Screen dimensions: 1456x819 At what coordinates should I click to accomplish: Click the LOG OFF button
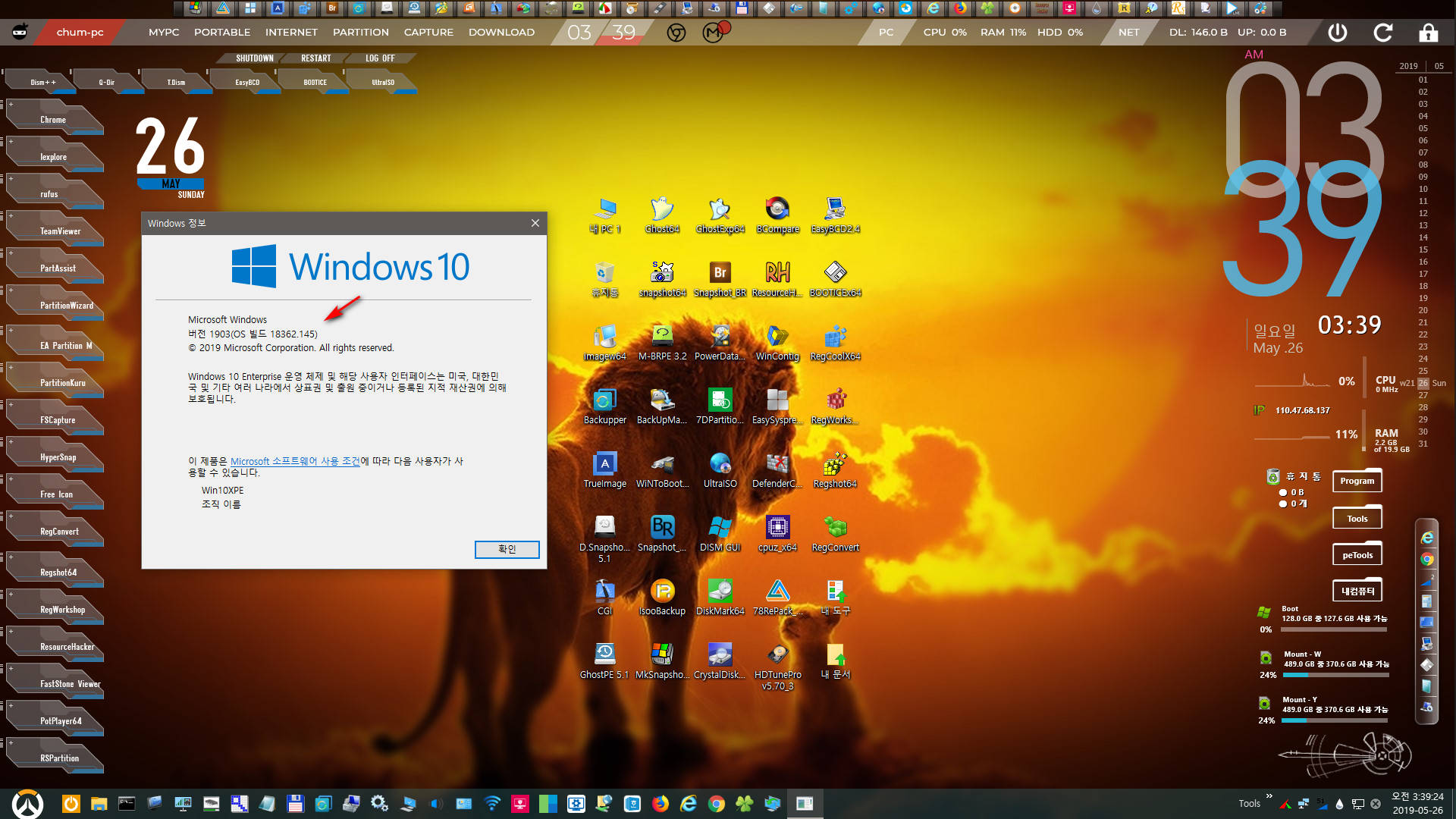(380, 58)
